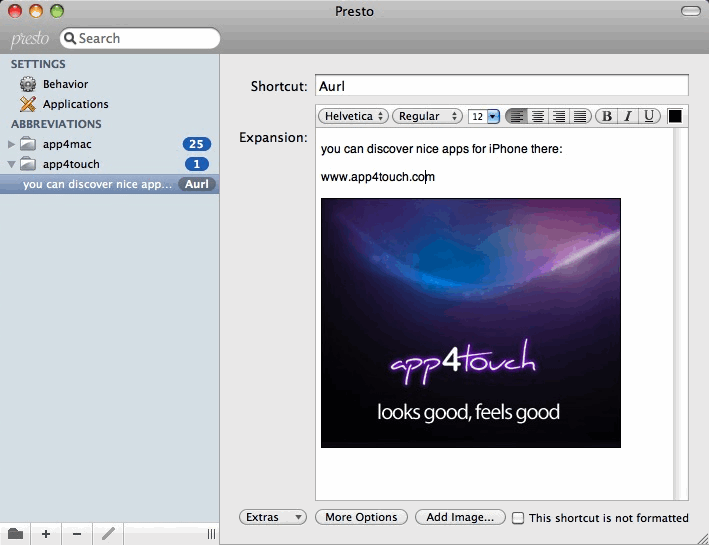
Task: Open the Behavior settings gear icon
Action: point(28,84)
